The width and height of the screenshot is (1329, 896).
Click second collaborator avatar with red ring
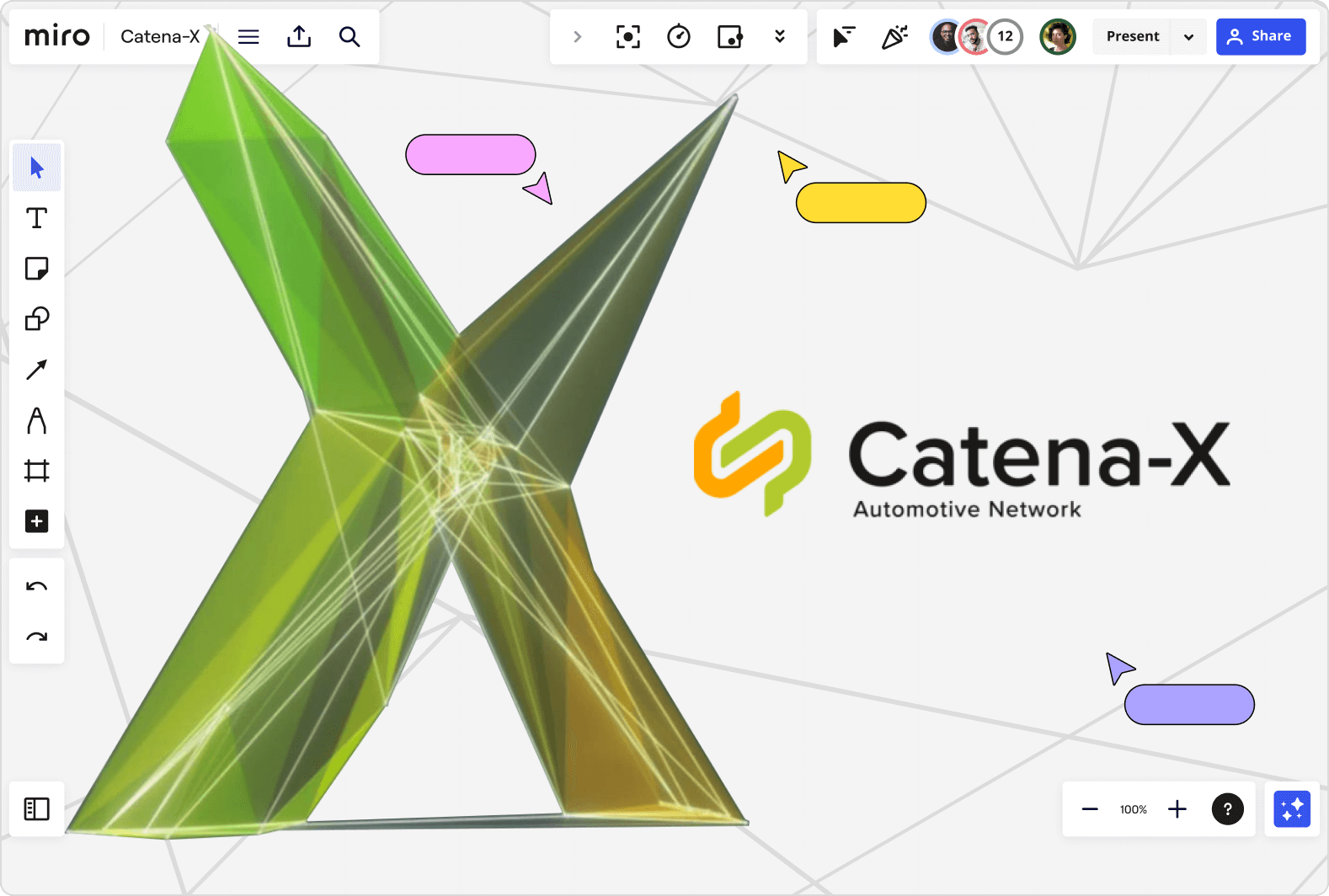(x=974, y=37)
